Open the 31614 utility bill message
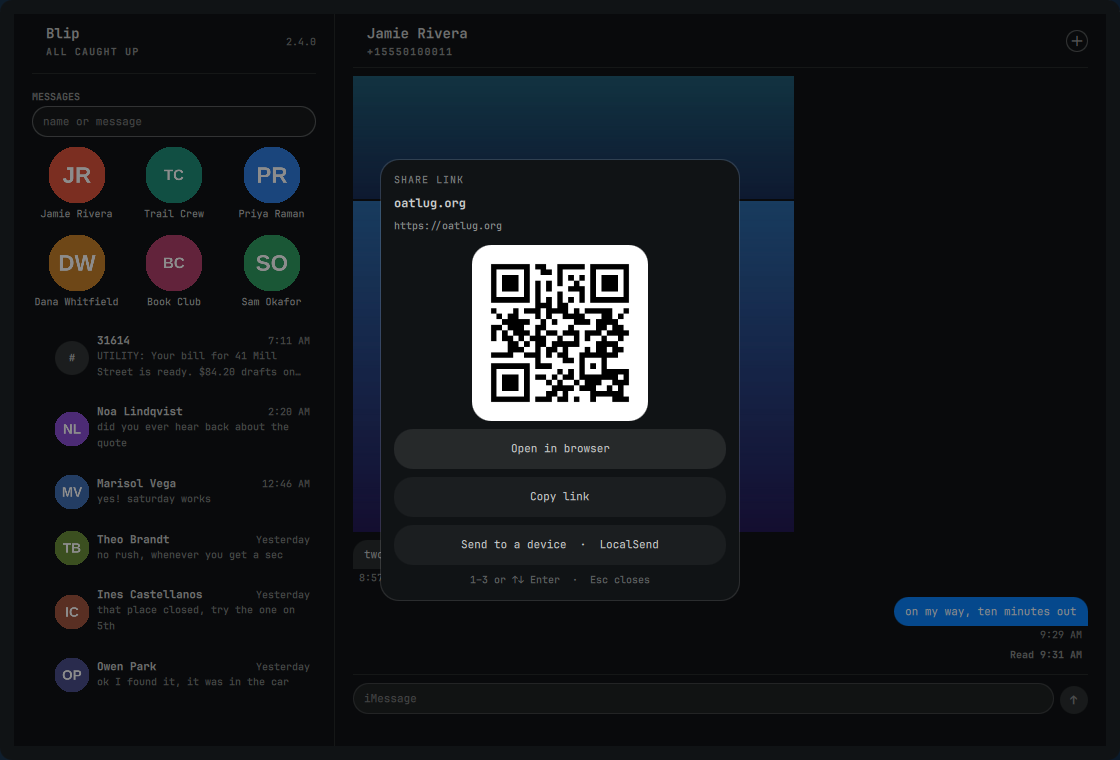The width and height of the screenshot is (1120, 760). coord(174,356)
